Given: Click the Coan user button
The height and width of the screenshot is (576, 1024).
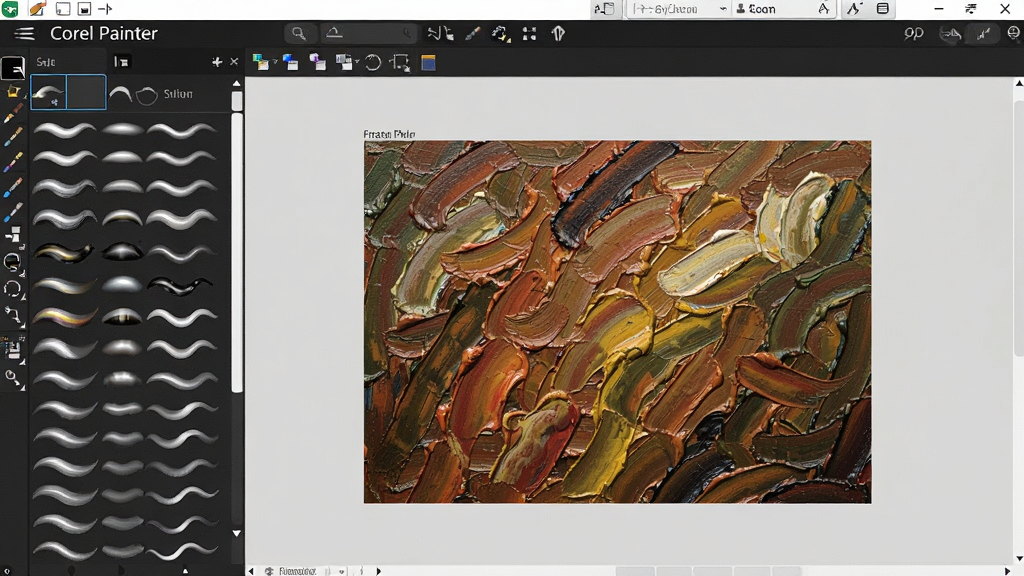Looking at the screenshot, I should pos(756,9).
